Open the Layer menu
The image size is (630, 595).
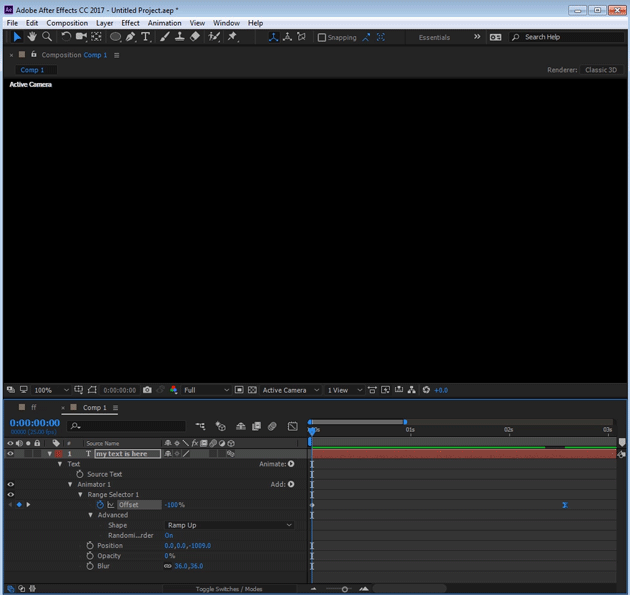click(x=104, y=23)
